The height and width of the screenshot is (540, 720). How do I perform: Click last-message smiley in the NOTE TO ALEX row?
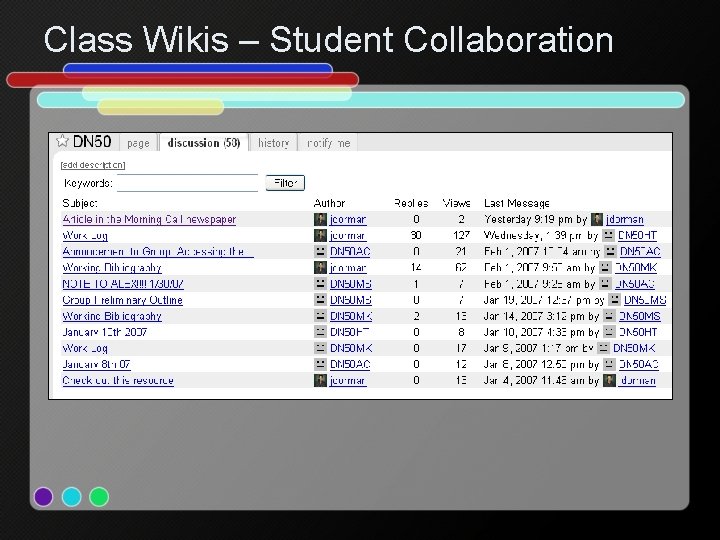pyautogui.click(x=605, y=283)
